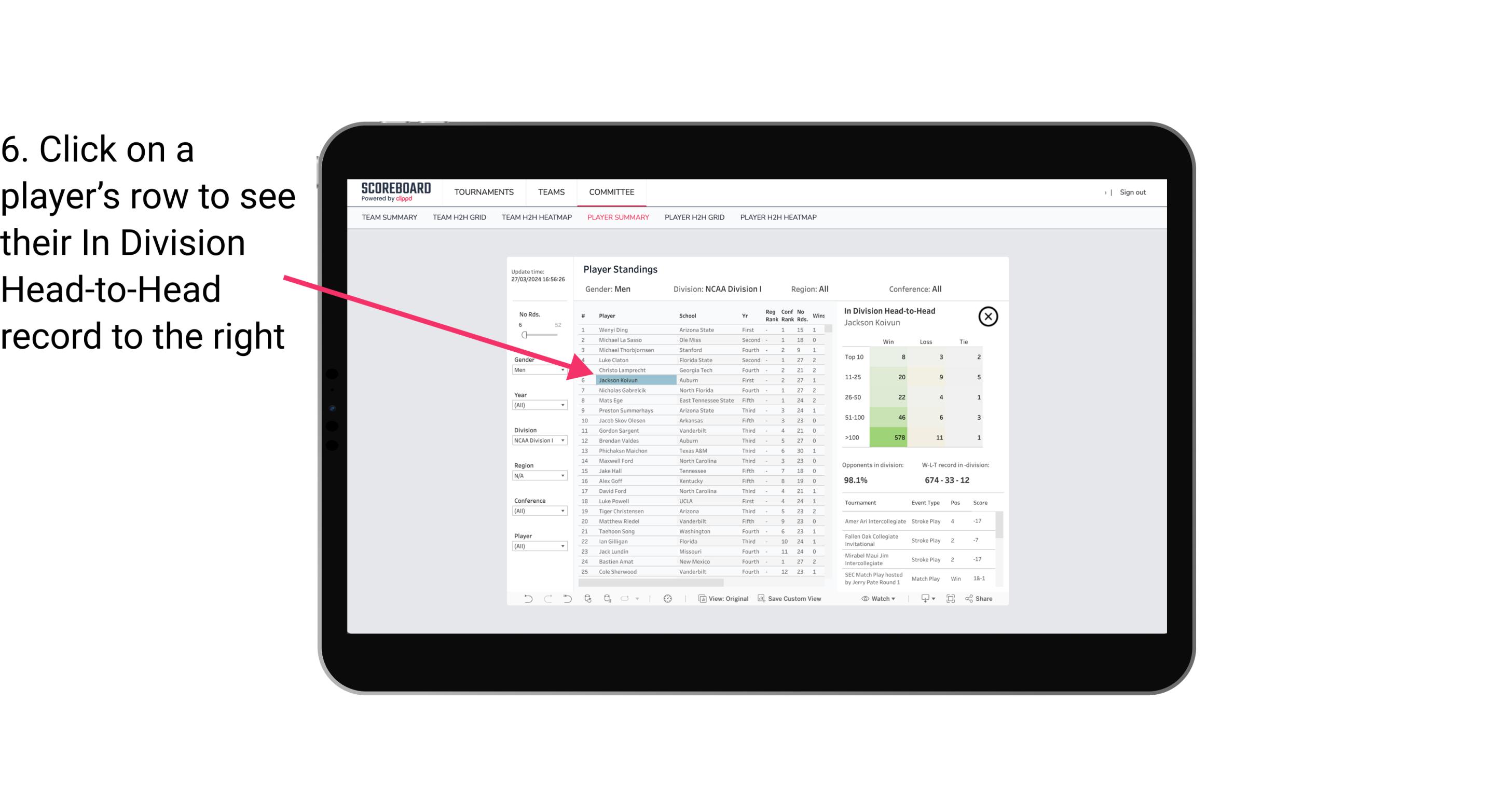This screenshot has width=1509, height=812.
Task: Toggle the Gender Men filter
Action: [x=535, y=369]
